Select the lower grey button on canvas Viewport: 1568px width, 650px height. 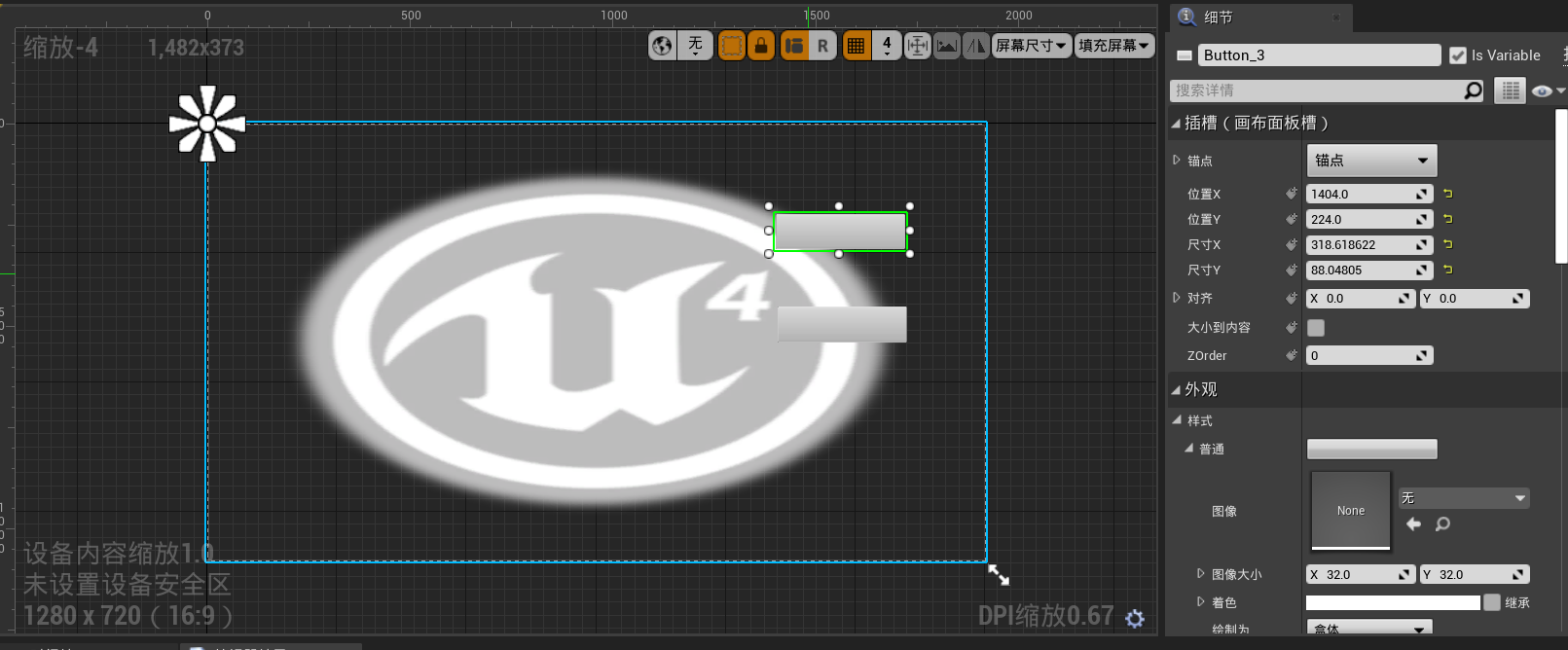(842, 324)
